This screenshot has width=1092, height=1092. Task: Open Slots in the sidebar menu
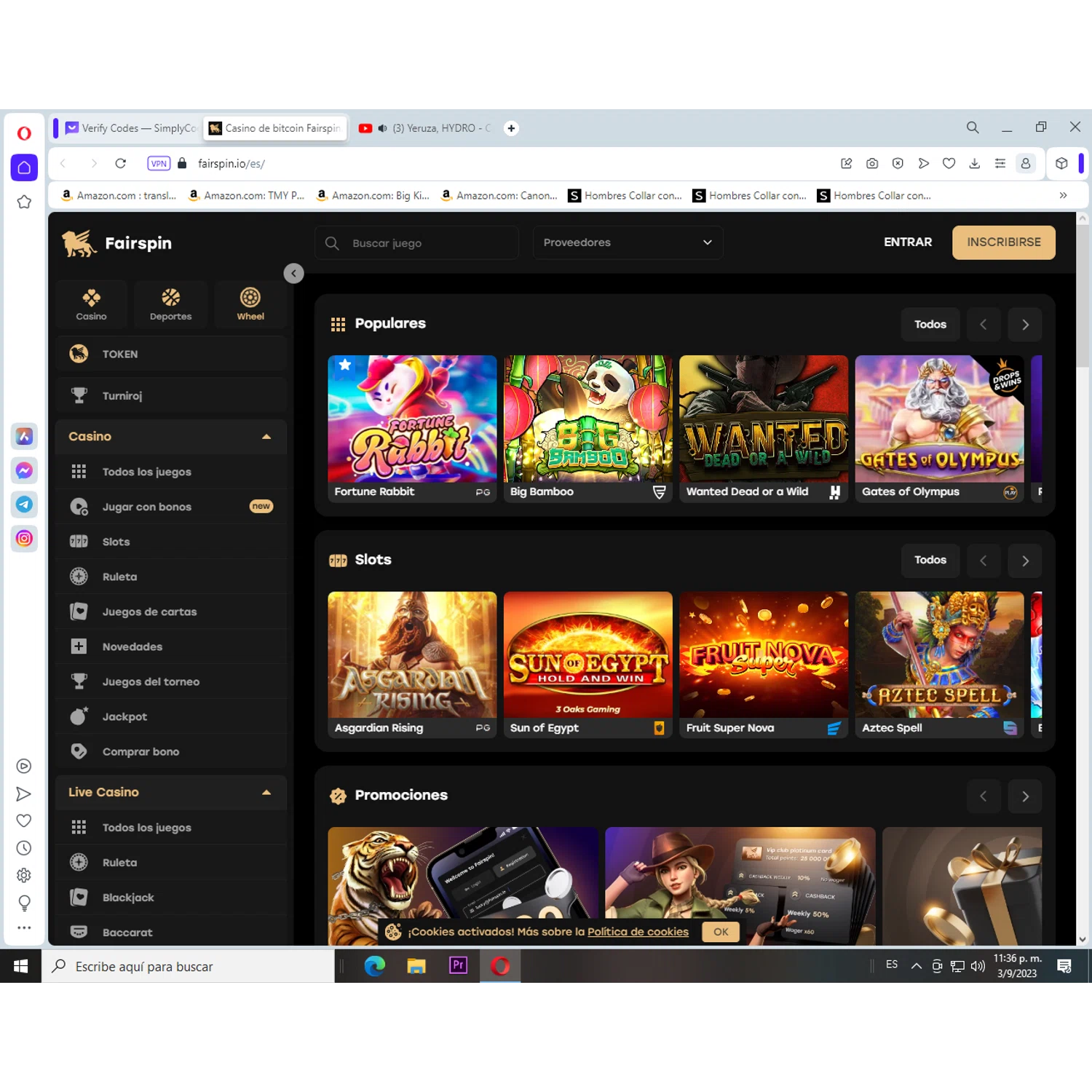(171, 542)
